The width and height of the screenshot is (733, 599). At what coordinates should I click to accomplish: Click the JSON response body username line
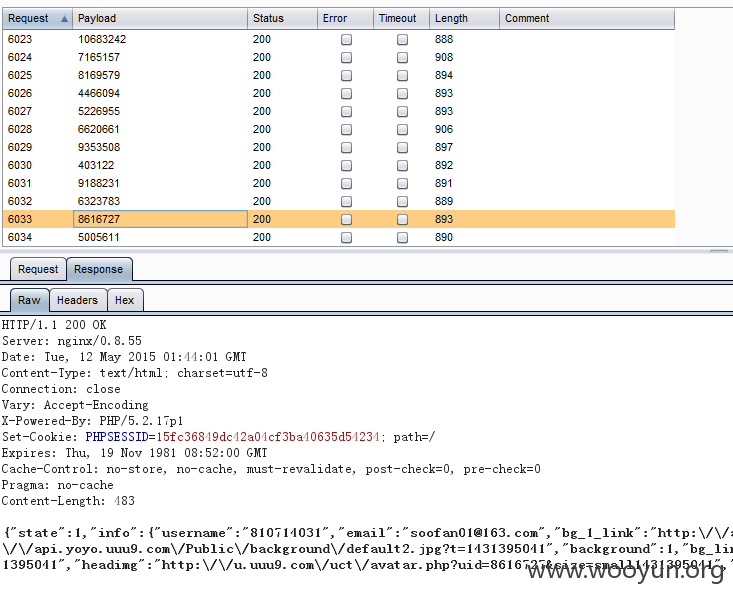pyautogui.click(x=367, y=533)
